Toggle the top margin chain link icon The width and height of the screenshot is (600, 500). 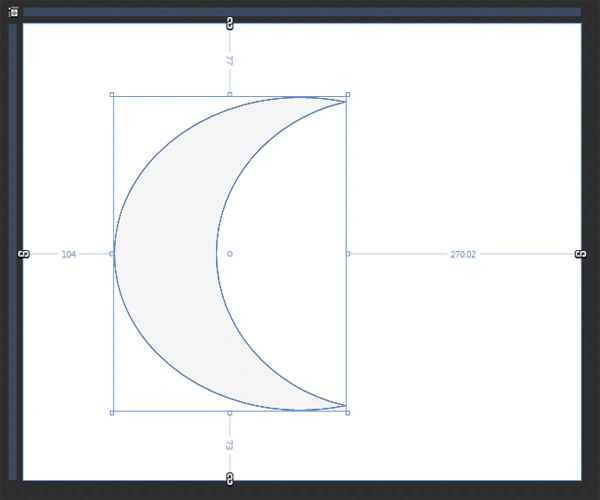click(230, 23)
